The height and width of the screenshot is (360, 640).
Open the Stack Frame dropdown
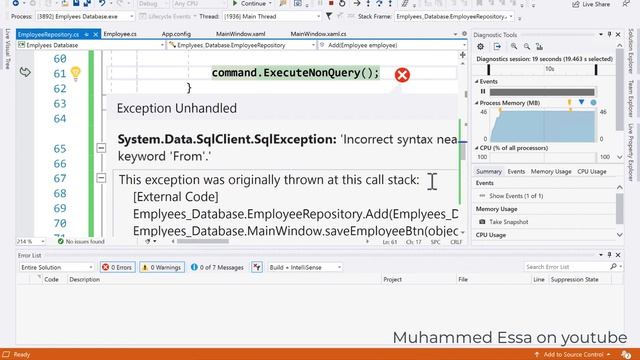[x=454, y=17]
